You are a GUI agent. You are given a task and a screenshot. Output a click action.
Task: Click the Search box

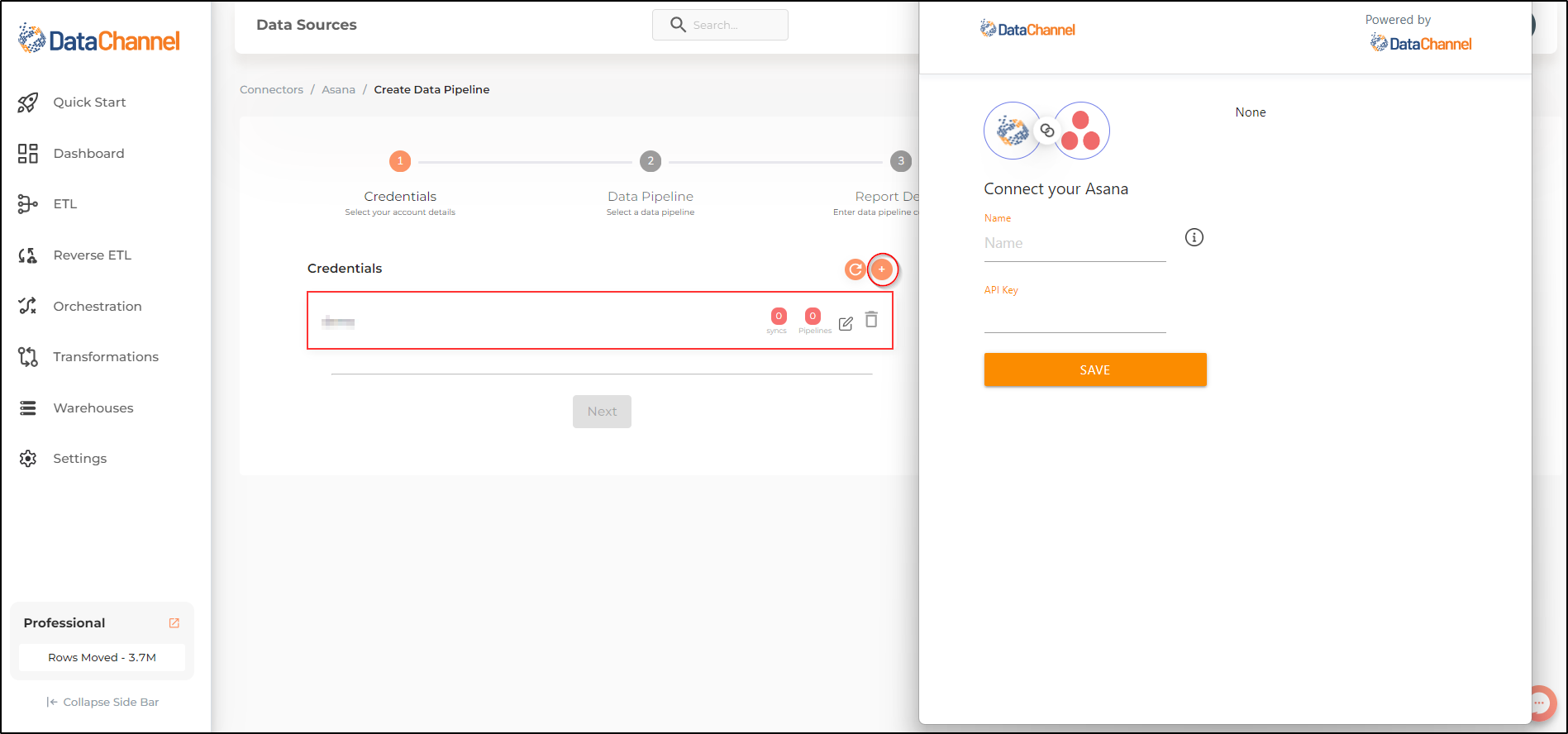pos(720,25)
